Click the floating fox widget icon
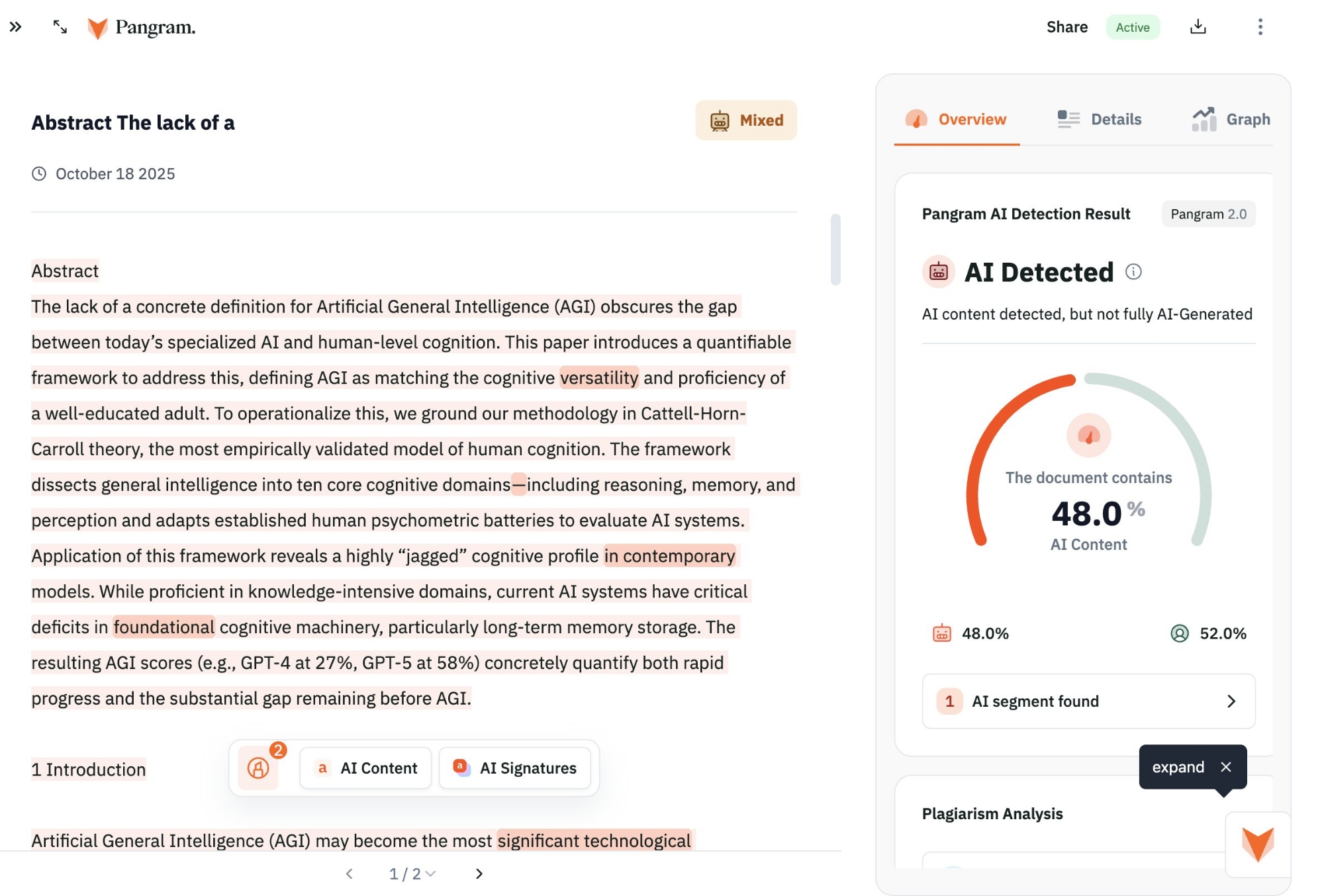The height and width of the screenshot is (896, 1324). [1257, 844]
